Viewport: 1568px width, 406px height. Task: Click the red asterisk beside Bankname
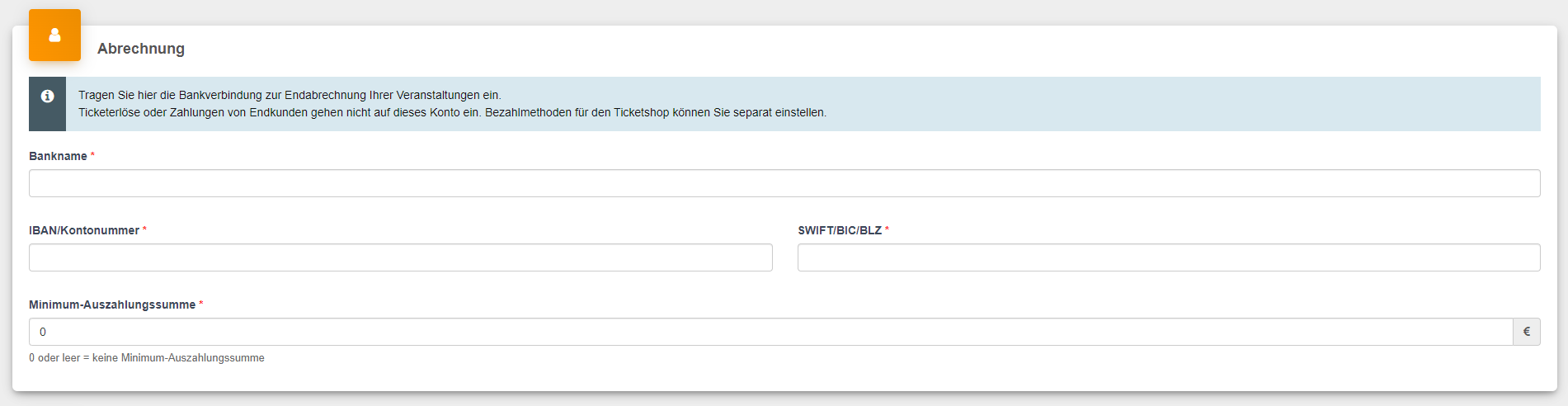click(92, 155)
